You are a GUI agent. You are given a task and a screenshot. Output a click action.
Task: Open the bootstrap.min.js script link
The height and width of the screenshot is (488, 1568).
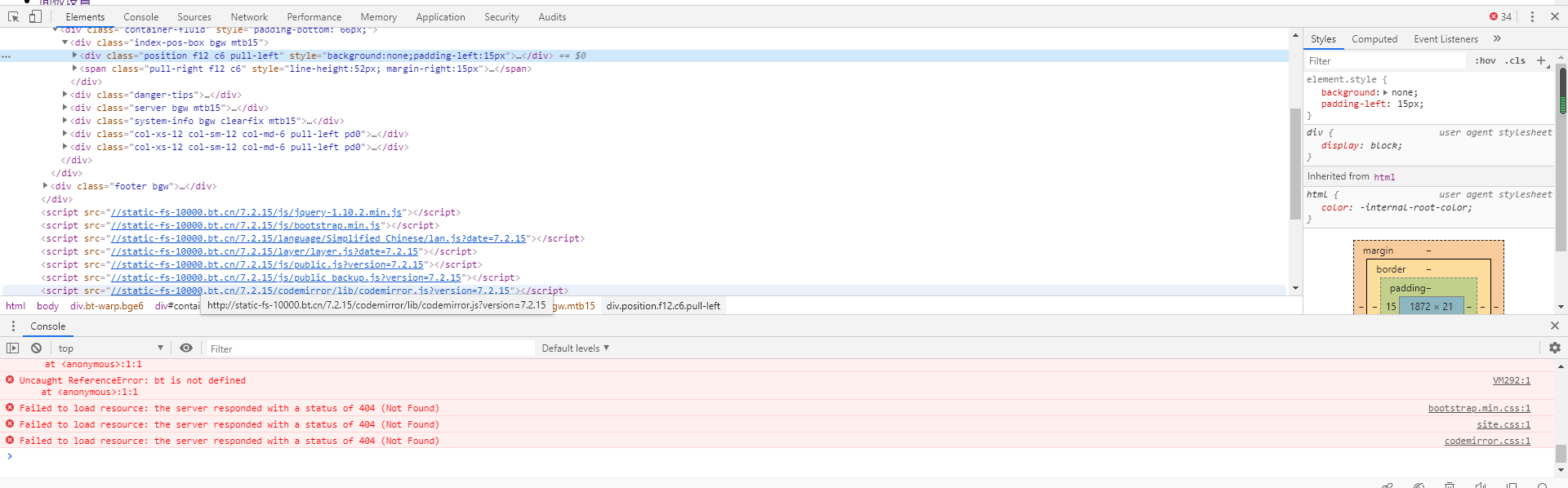pyautogui.click(x=246, y=225)
